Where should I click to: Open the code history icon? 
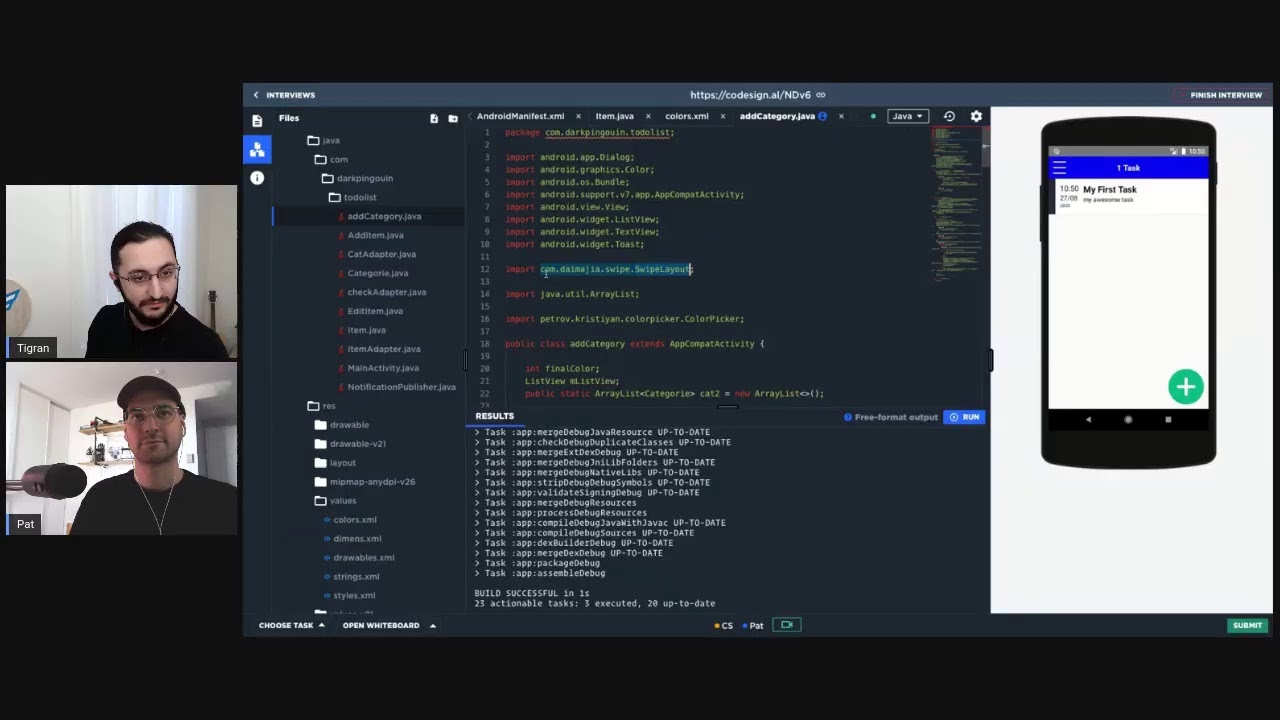pos(949,116)
